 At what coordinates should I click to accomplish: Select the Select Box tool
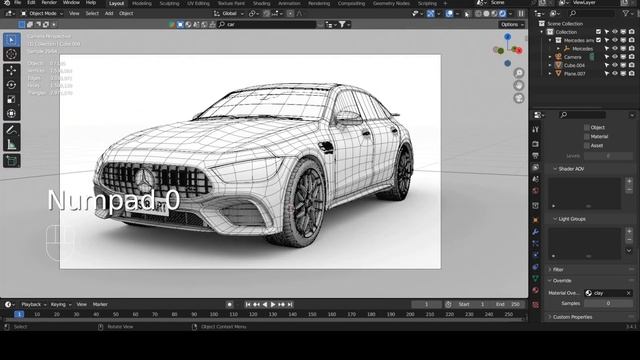(x=11, y=40)
